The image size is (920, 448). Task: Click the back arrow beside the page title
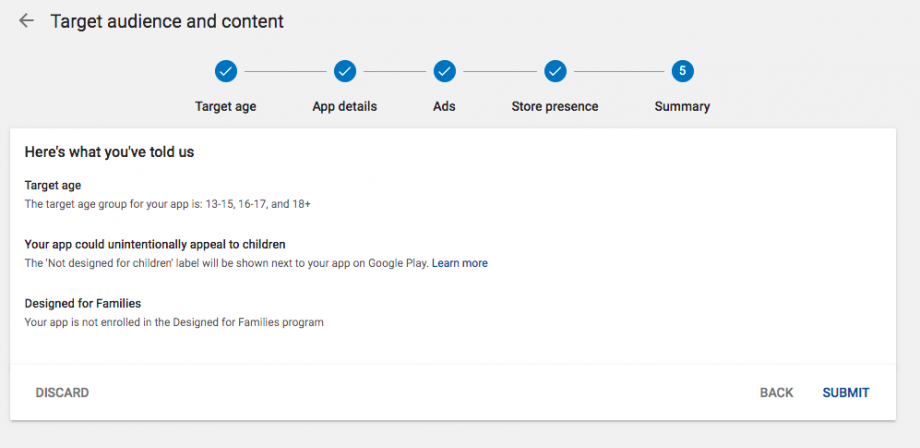tap(26, 21)
